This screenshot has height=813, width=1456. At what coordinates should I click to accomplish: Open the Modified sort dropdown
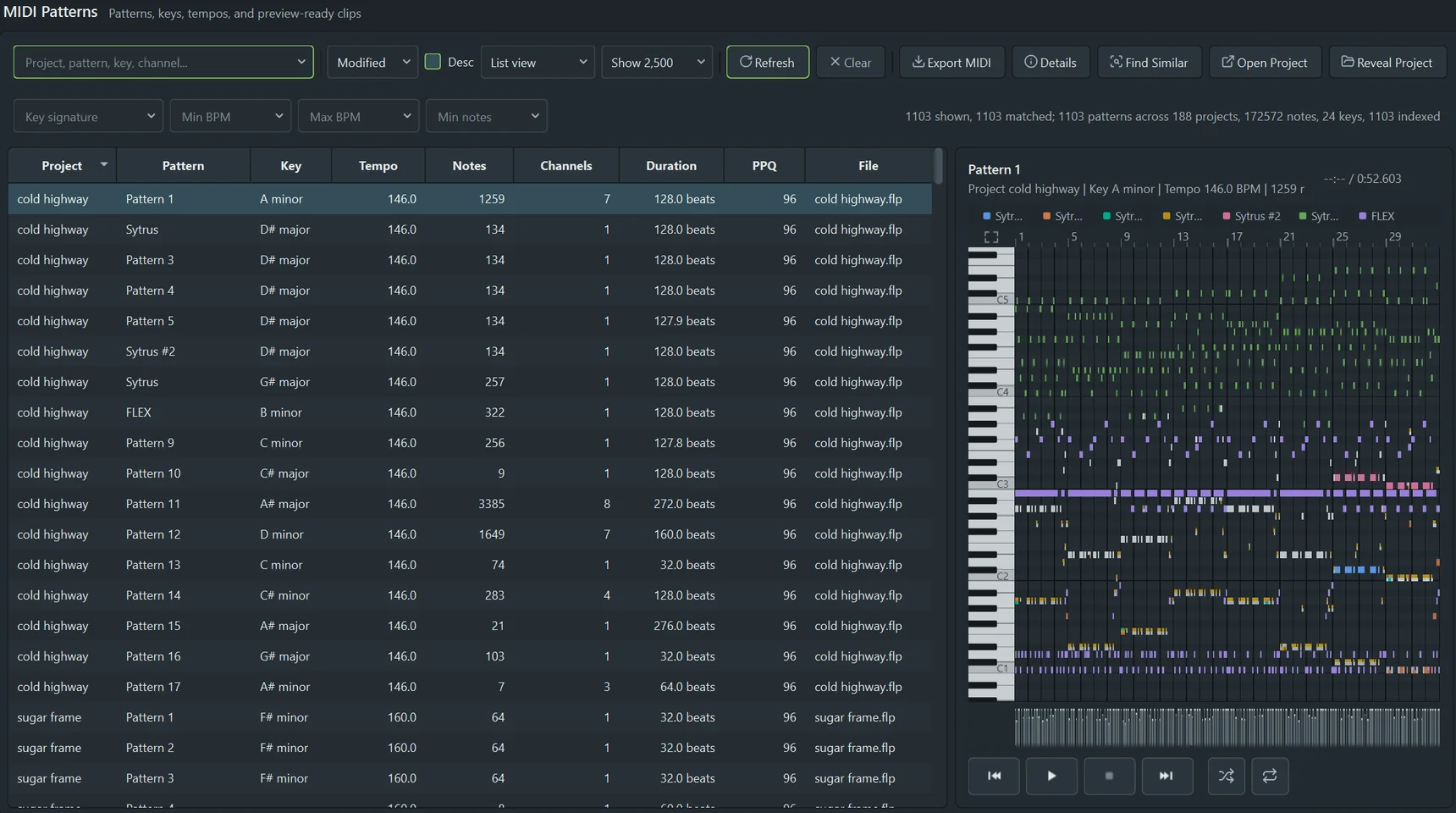click(372, 62)
